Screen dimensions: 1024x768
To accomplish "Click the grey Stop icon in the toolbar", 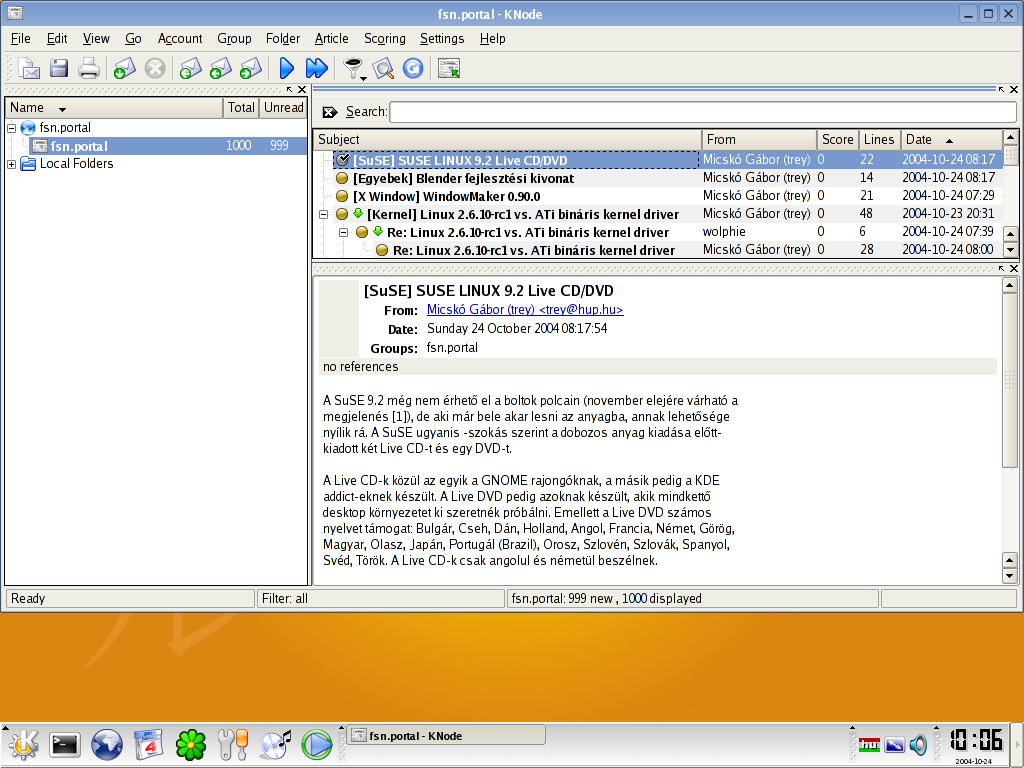I will pos(155,68).
